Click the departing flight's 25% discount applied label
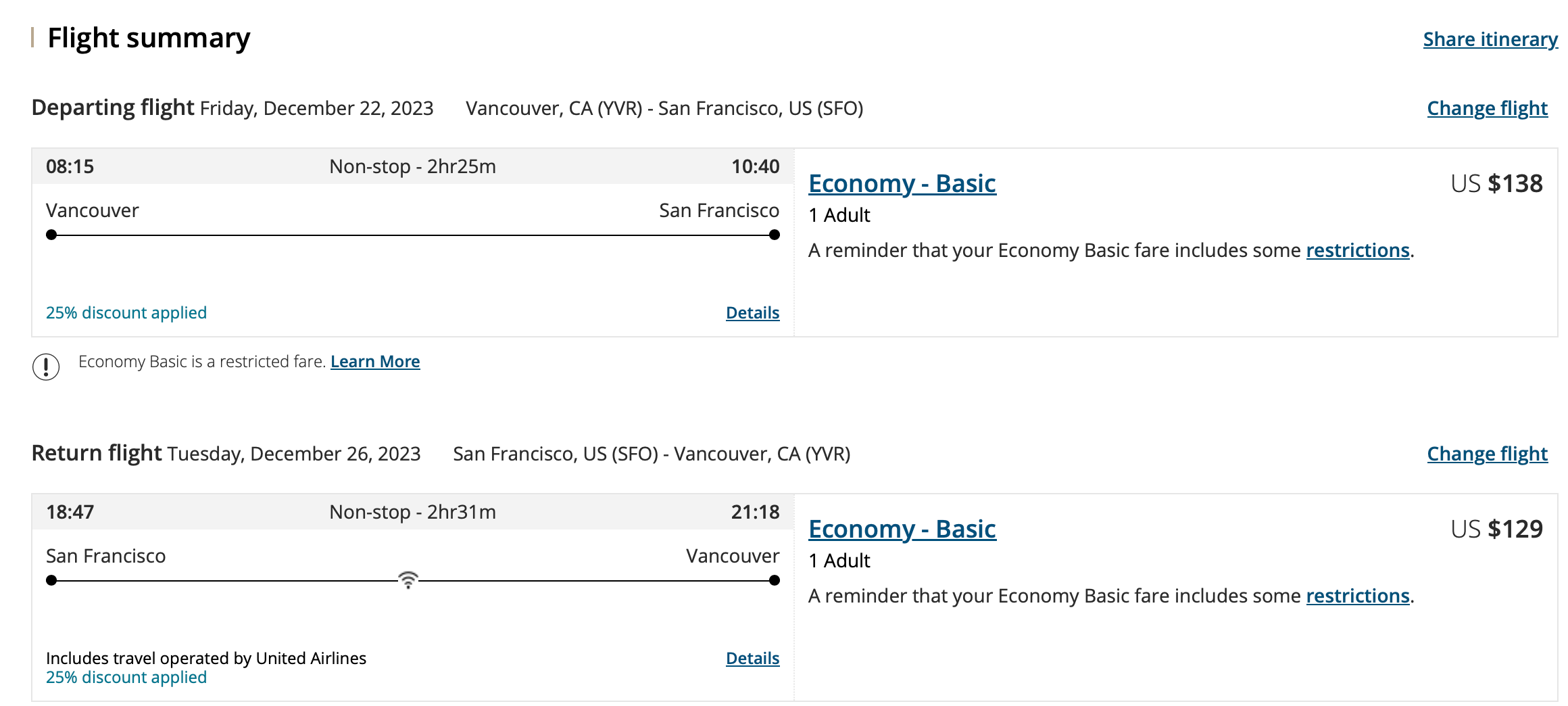Image resolution: width=1568 pixels, height=706 pixels. pos(126,312)
